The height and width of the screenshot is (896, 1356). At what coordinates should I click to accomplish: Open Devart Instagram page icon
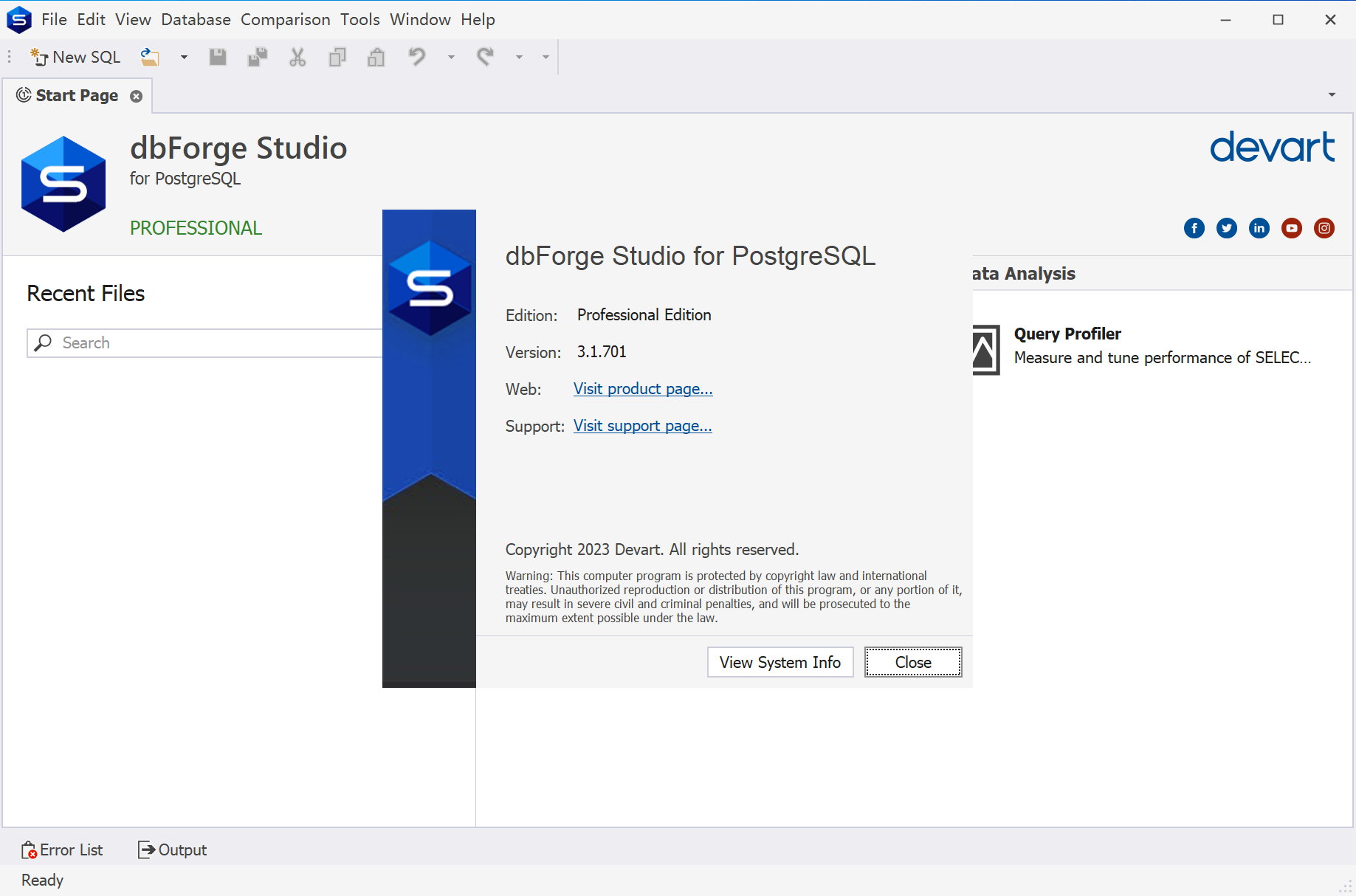pyautogui.click(x=1324, y=228)
